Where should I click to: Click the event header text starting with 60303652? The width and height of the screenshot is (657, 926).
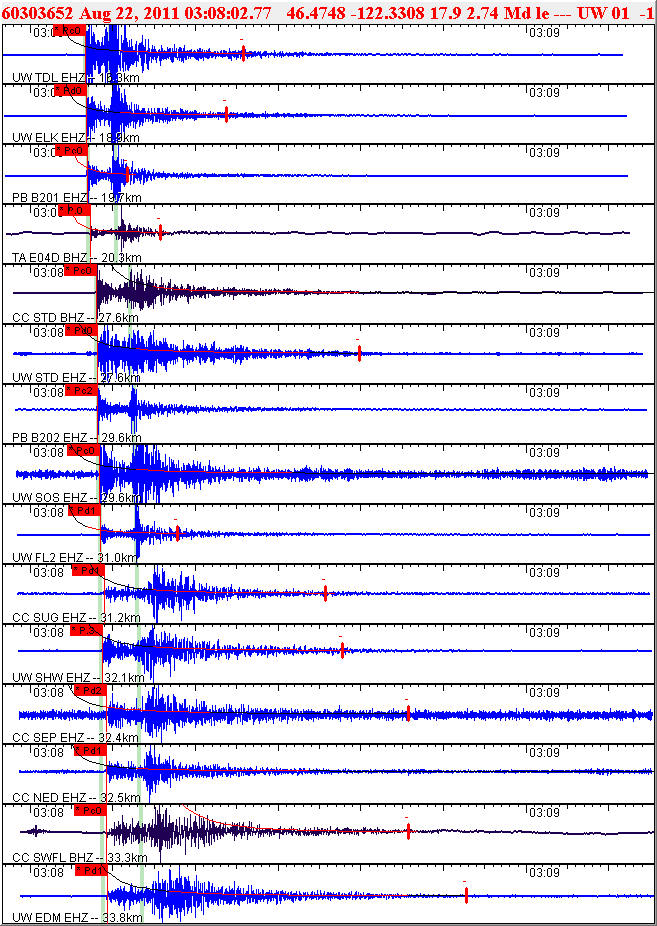(327, 14)
